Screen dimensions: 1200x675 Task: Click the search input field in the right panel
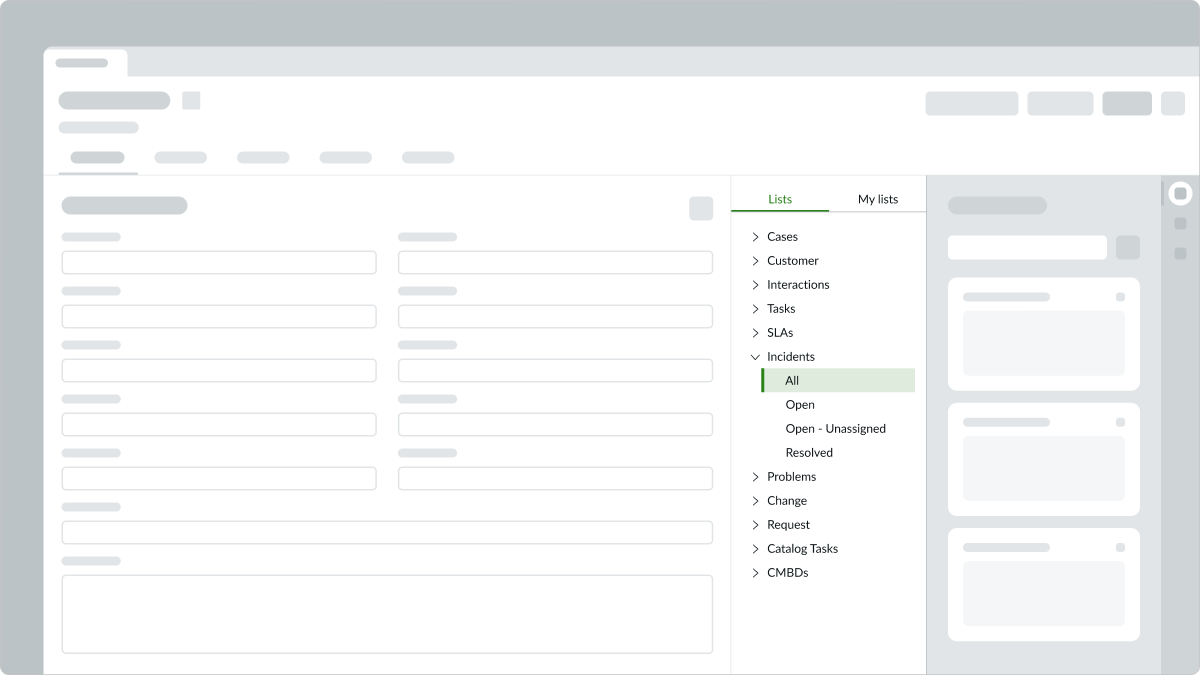(x=1027, y=247)
